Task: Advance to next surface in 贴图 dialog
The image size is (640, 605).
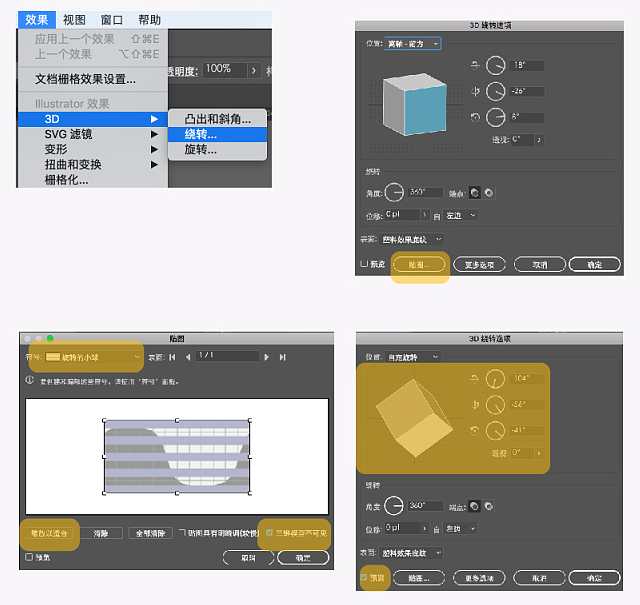Action: coord(267,356)
